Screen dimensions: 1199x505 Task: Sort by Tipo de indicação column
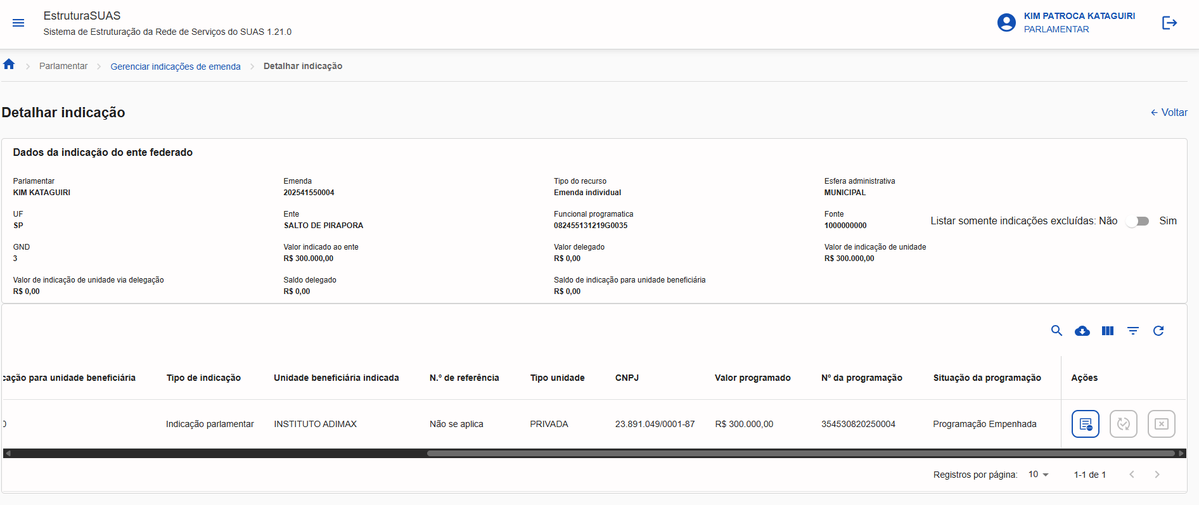(204, 378)
